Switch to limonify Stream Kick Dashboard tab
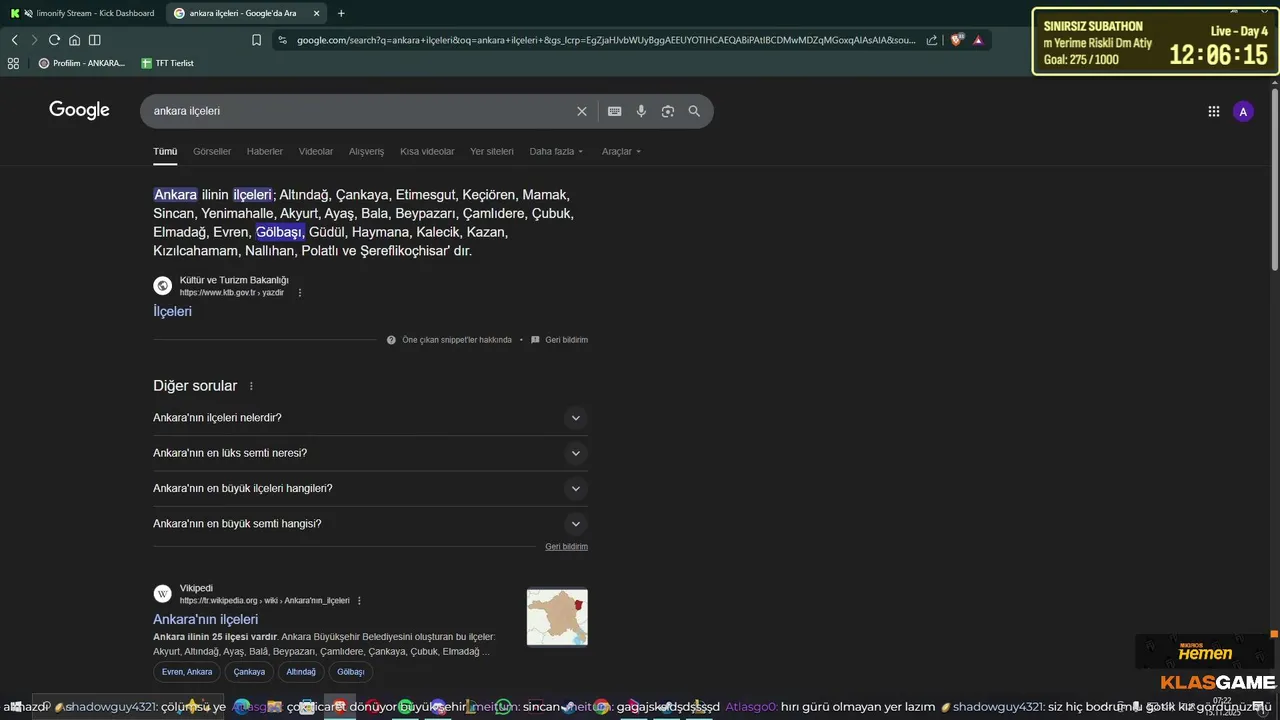Screen dimensions: 1280x720 pyautogui.click(x=82, y=13)
